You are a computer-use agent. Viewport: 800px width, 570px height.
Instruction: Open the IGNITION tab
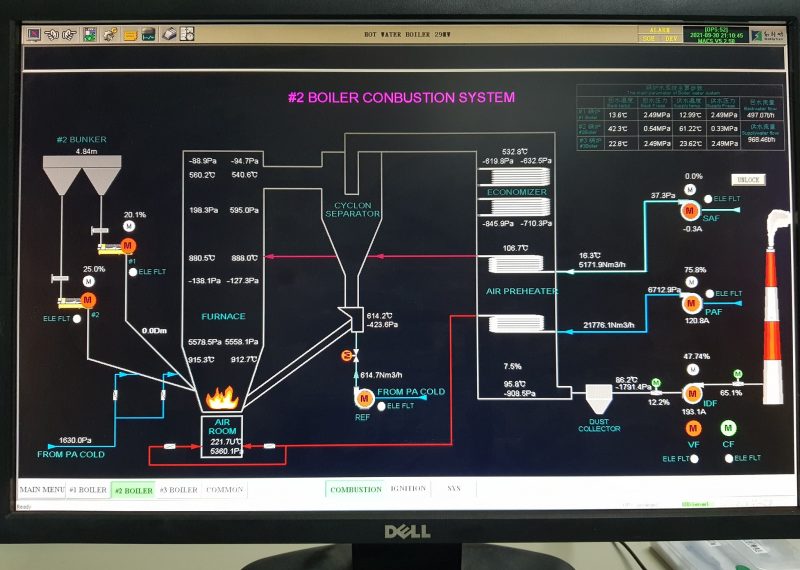coord(407,489)
